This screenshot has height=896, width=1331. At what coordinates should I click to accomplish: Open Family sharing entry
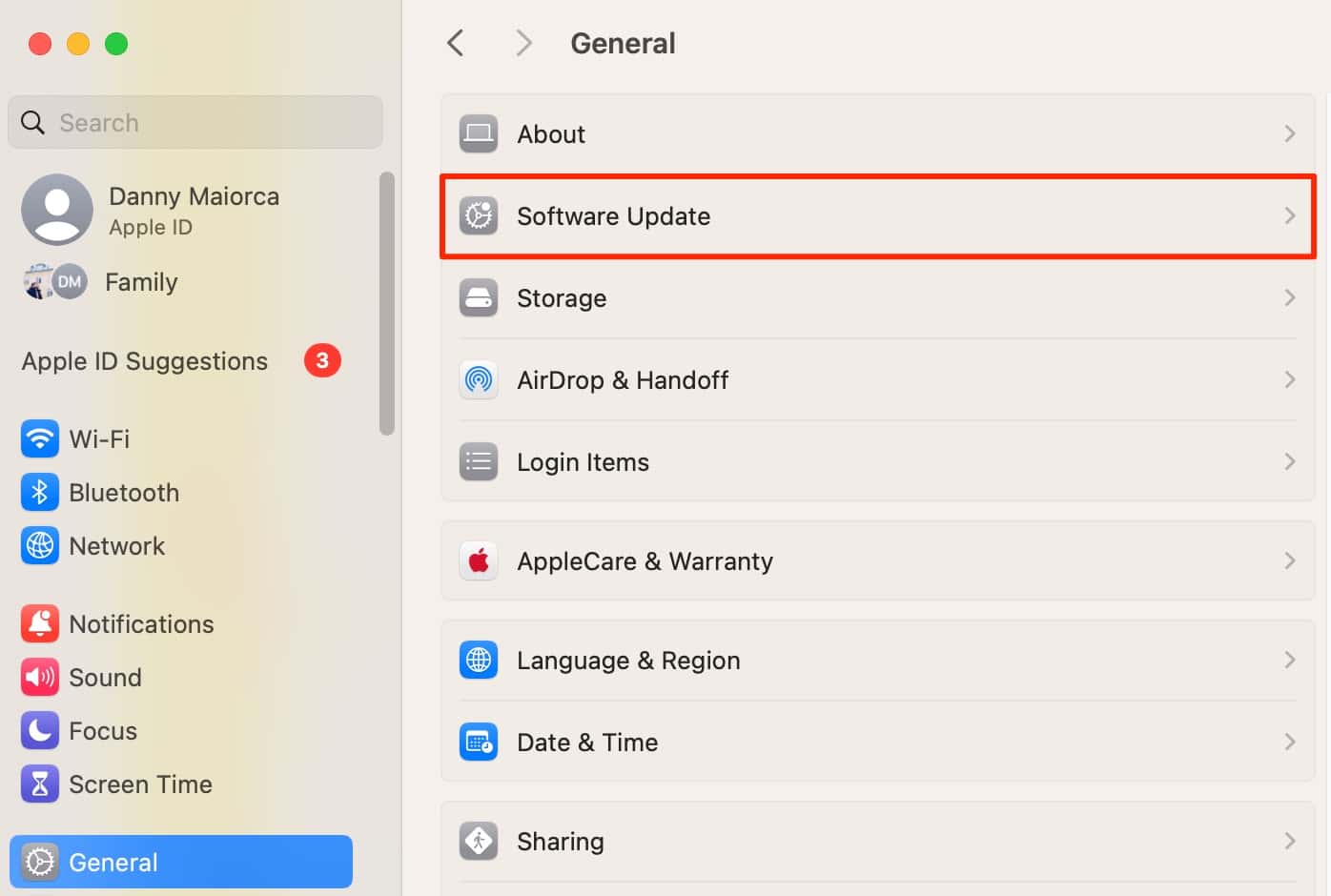pos(141,282)
